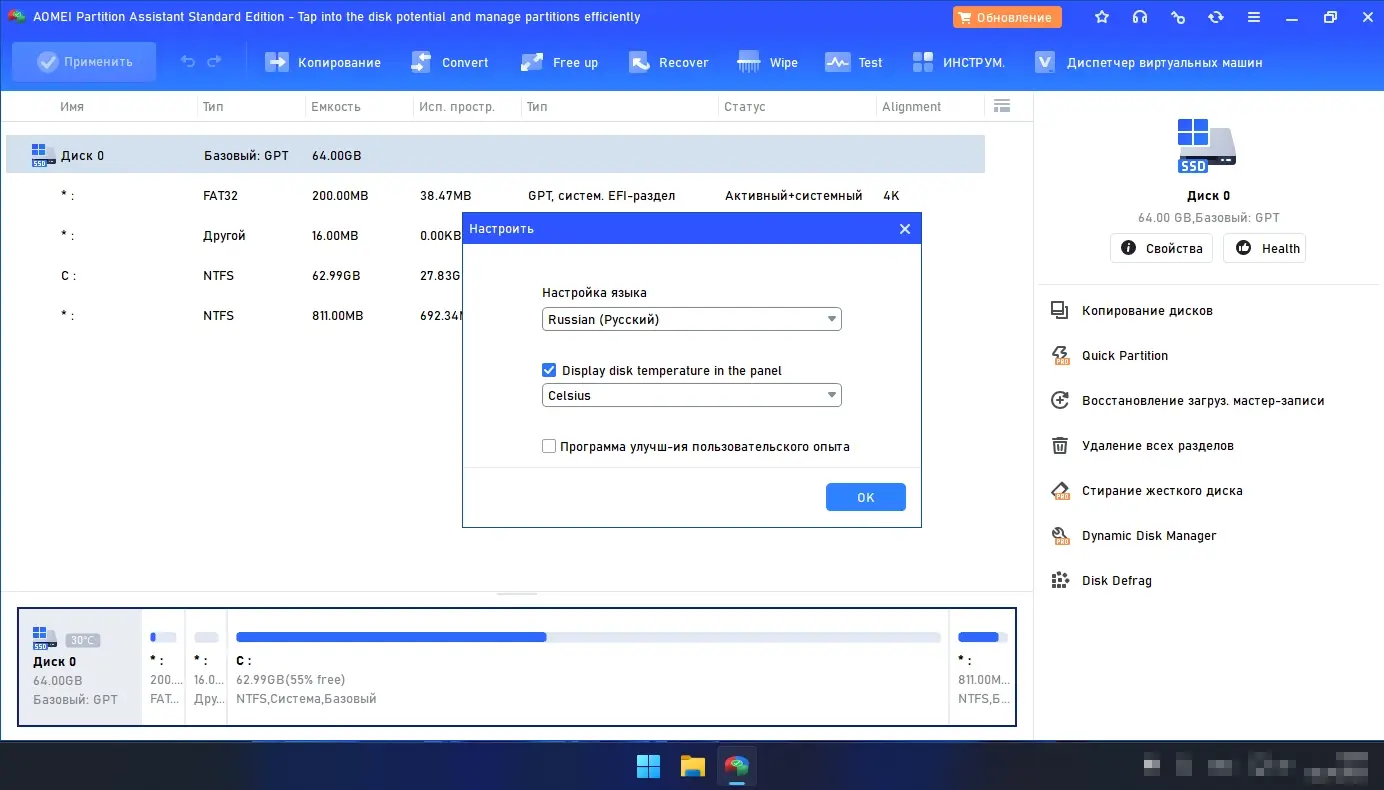This screenshot has height=790, width=1384.
Task: Open the Free up toolbar item
Action: click(x=560, y=62)
